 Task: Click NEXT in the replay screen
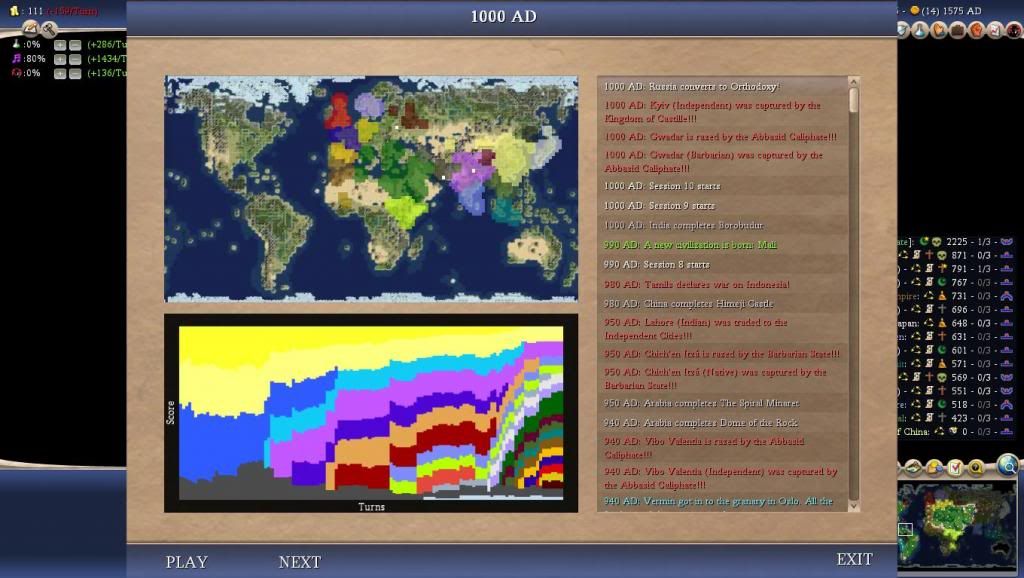tap(300, 562)
